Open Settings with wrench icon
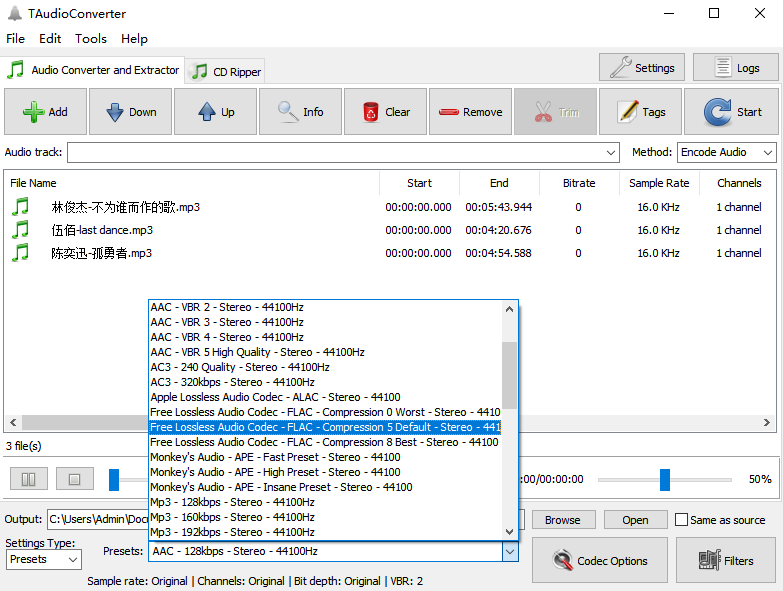 coord(642,67)
